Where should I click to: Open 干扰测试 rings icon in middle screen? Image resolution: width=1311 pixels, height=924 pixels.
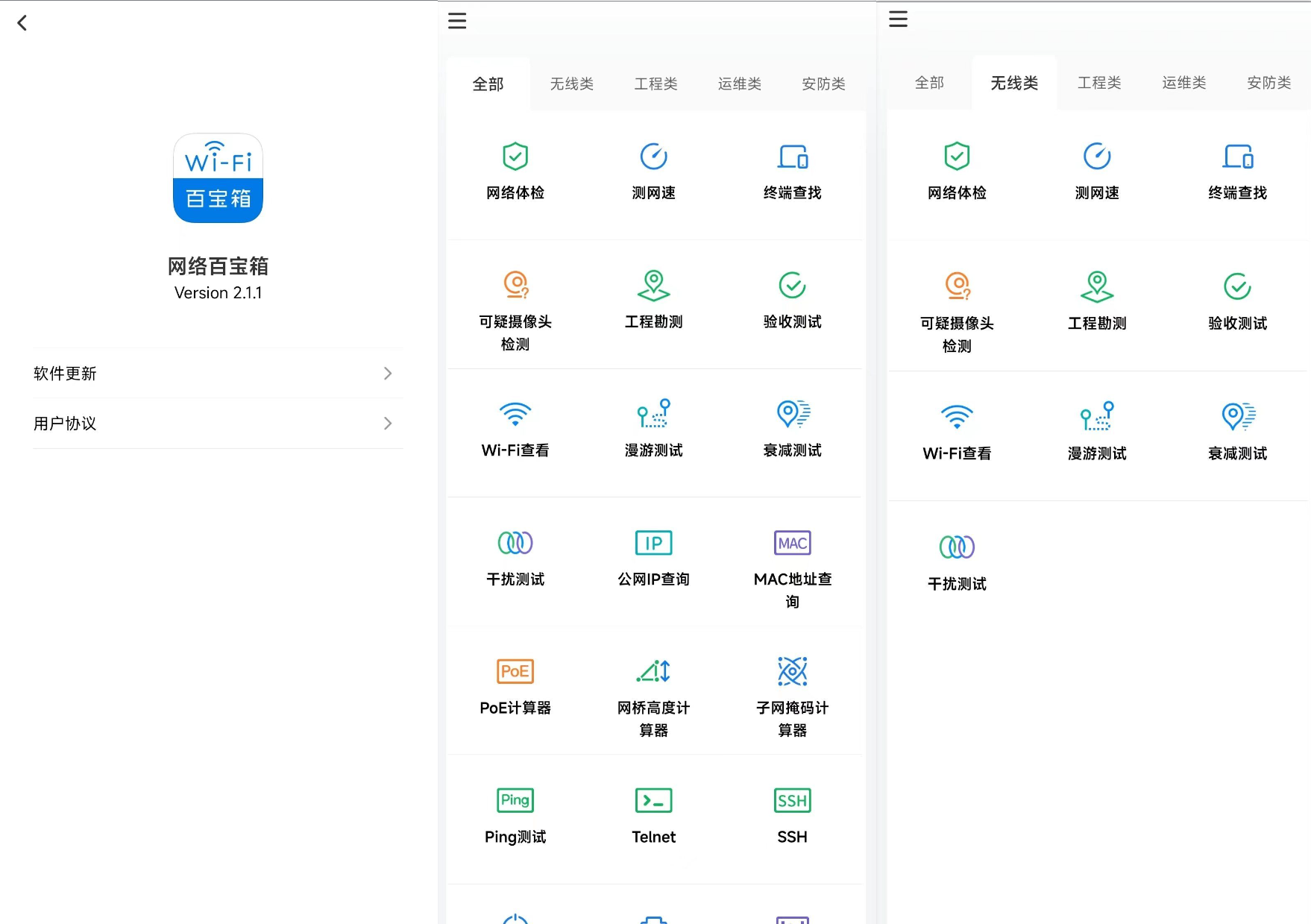click(515, 542)
